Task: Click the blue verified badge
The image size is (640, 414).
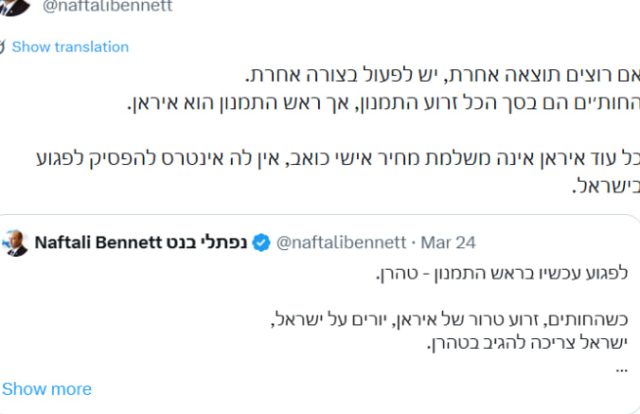Action: point(260,242)
